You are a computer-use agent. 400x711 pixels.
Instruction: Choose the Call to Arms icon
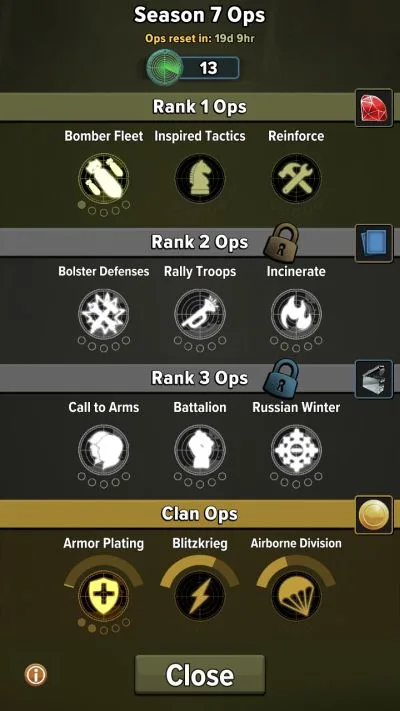tap(103, 450)
